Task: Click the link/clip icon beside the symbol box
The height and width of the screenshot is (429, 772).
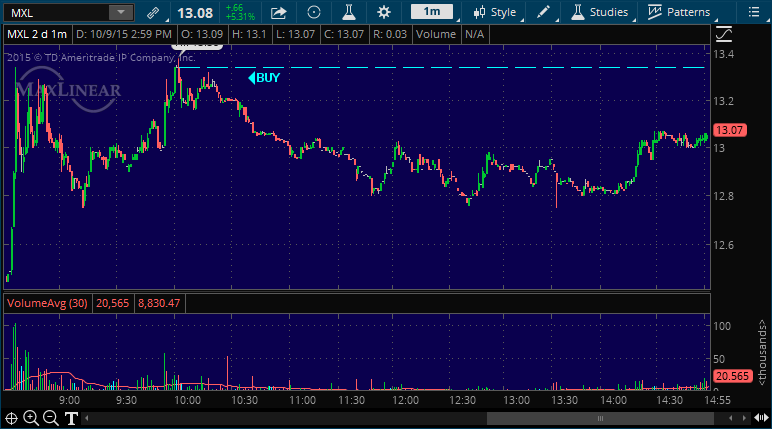Action: pyautogui.click(x=152, y=13)
